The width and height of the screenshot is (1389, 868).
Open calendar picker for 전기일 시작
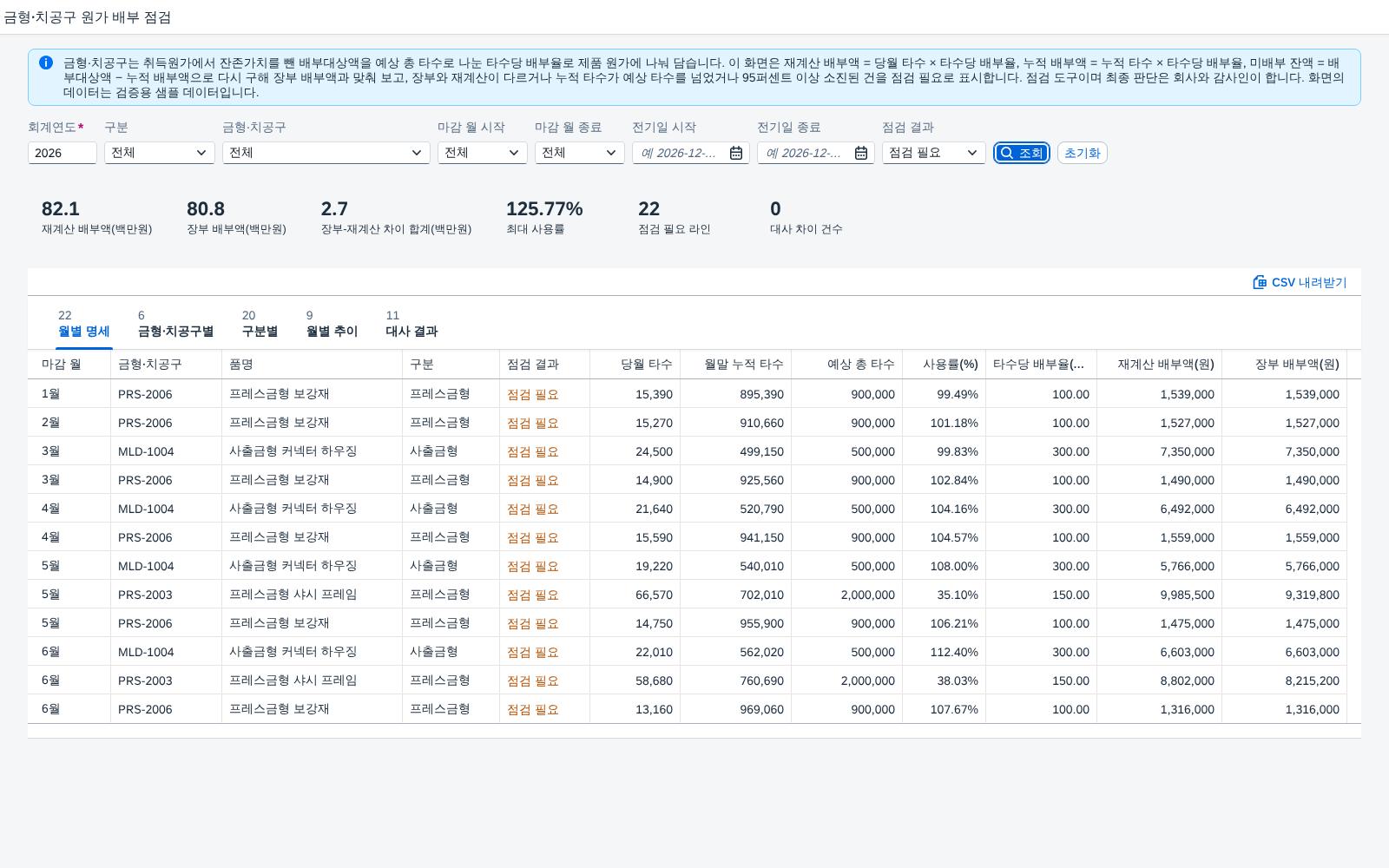pos(736,153)
